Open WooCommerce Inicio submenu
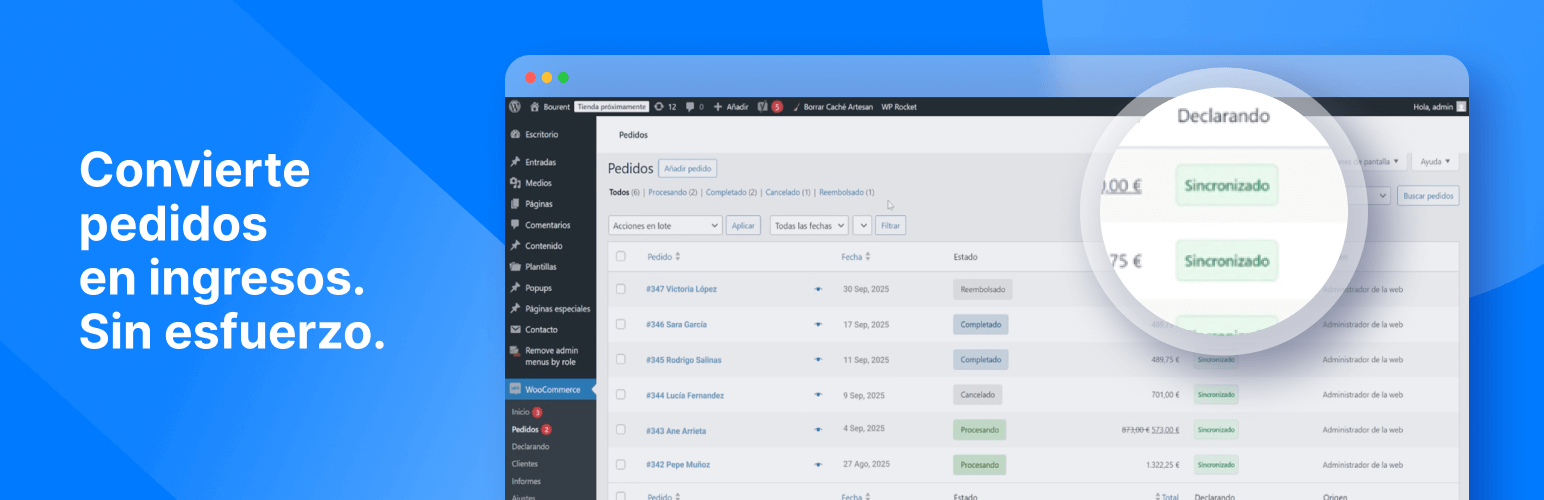The height and width of the screenshot is (500, 1544). point(520,412)
